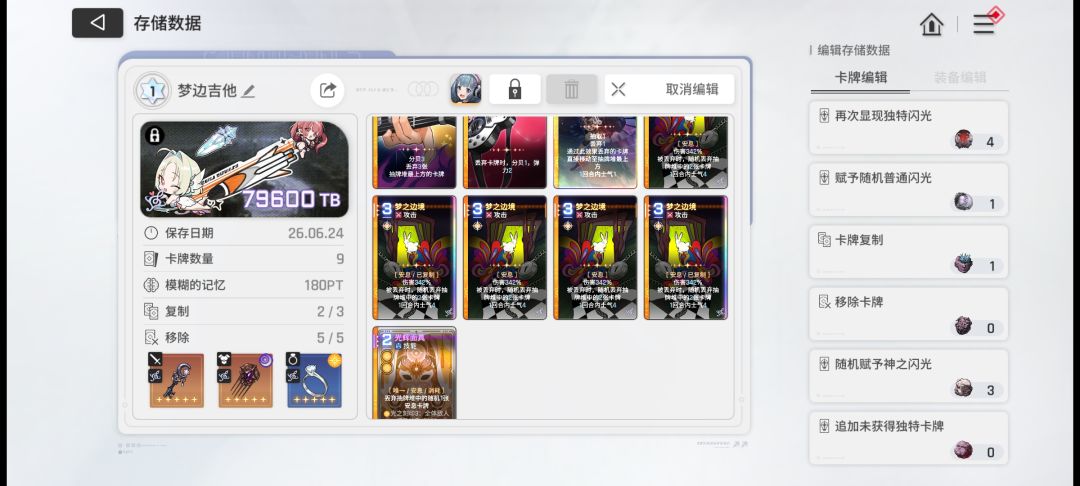Click the lock icon on the banner image

coord(155,135)
